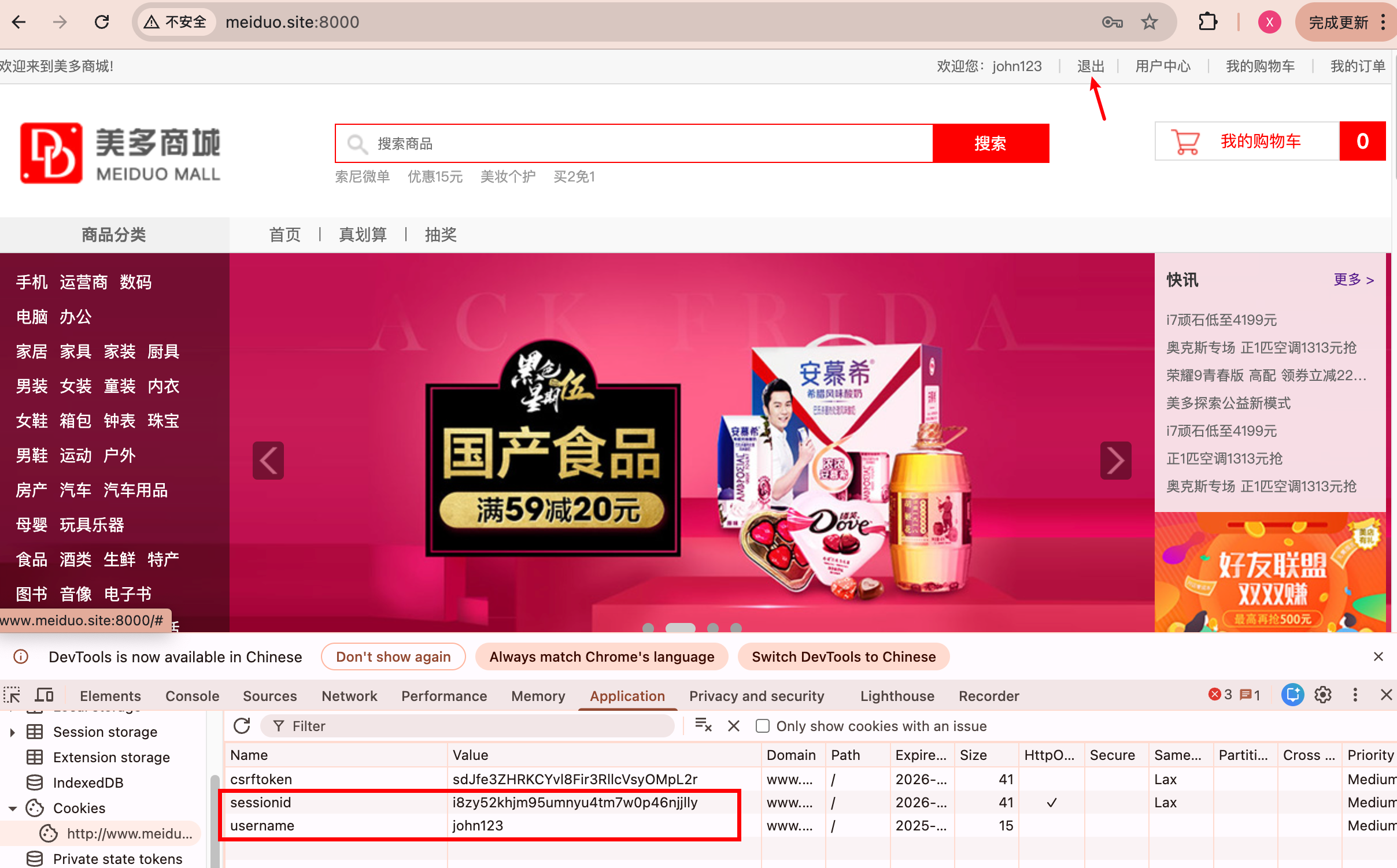The width and height of the screenshot is (1397, 868).
Task: Switch to the Elements tab
Action: pyautogui.click(x=110, y=696)
